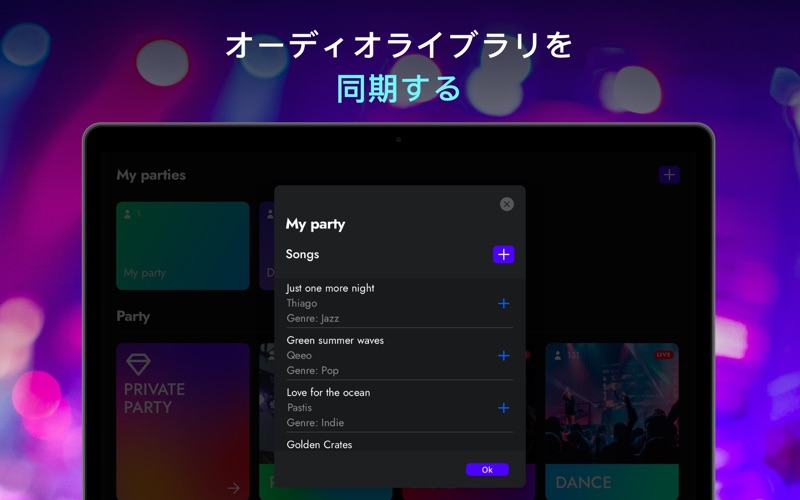Click the arrow on the Private Party card
Screen dimensions: 800x500
pyautogui.click(x=233, y=487)
